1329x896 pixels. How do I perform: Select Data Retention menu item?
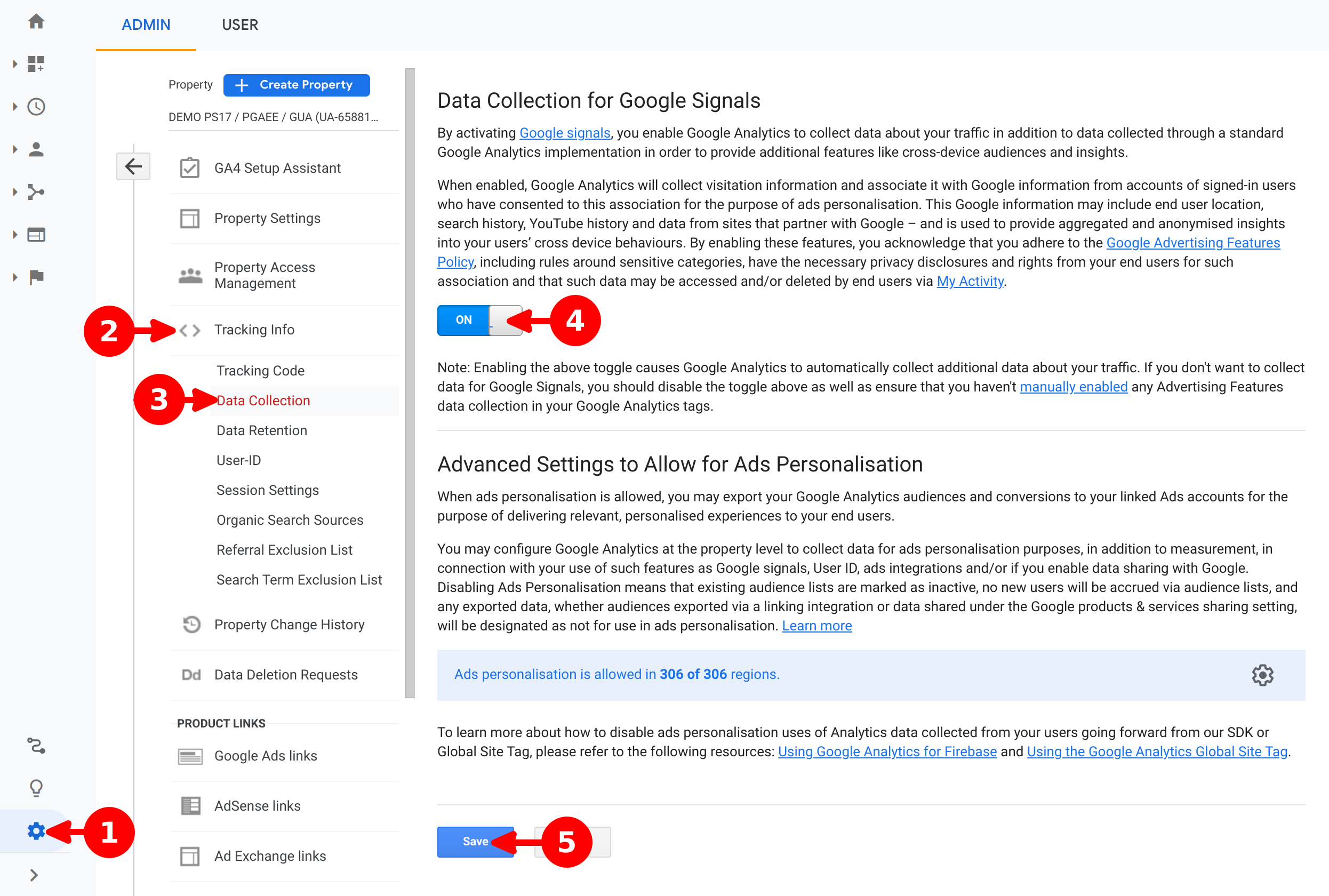(x=262, y=430)
